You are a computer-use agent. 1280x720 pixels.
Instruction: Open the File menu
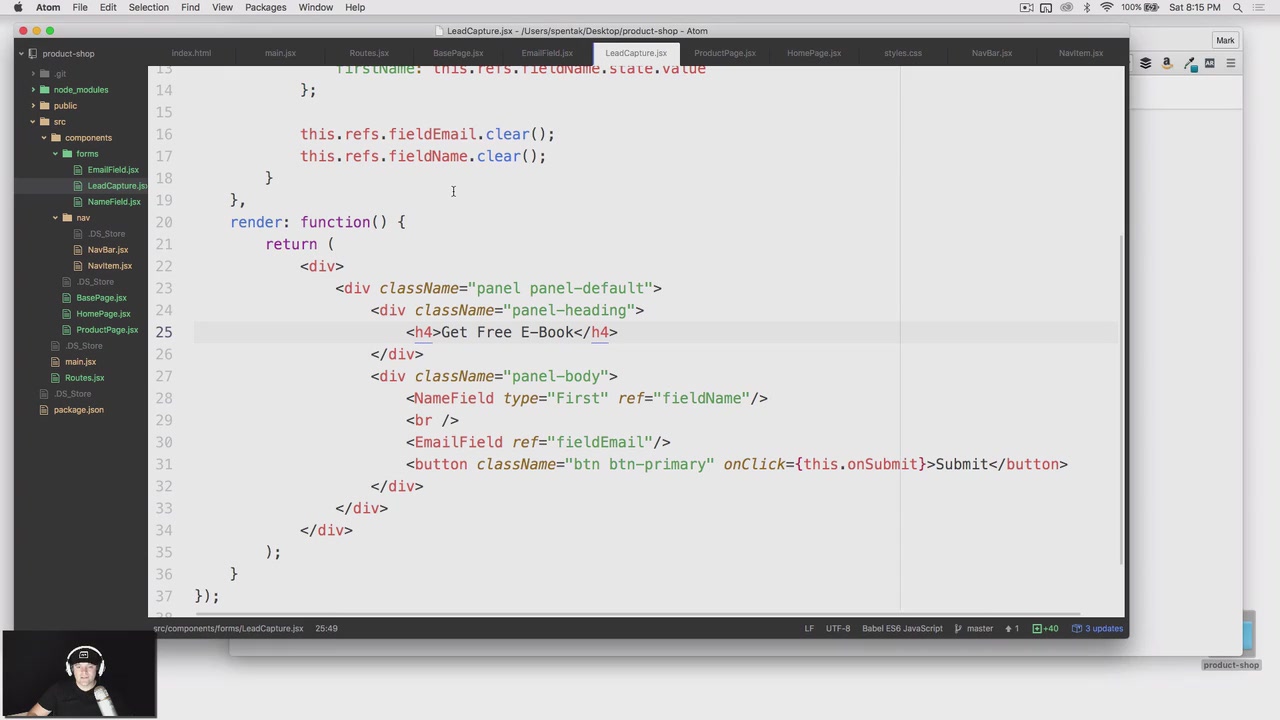pyautogui.click(x=80, y=7)
